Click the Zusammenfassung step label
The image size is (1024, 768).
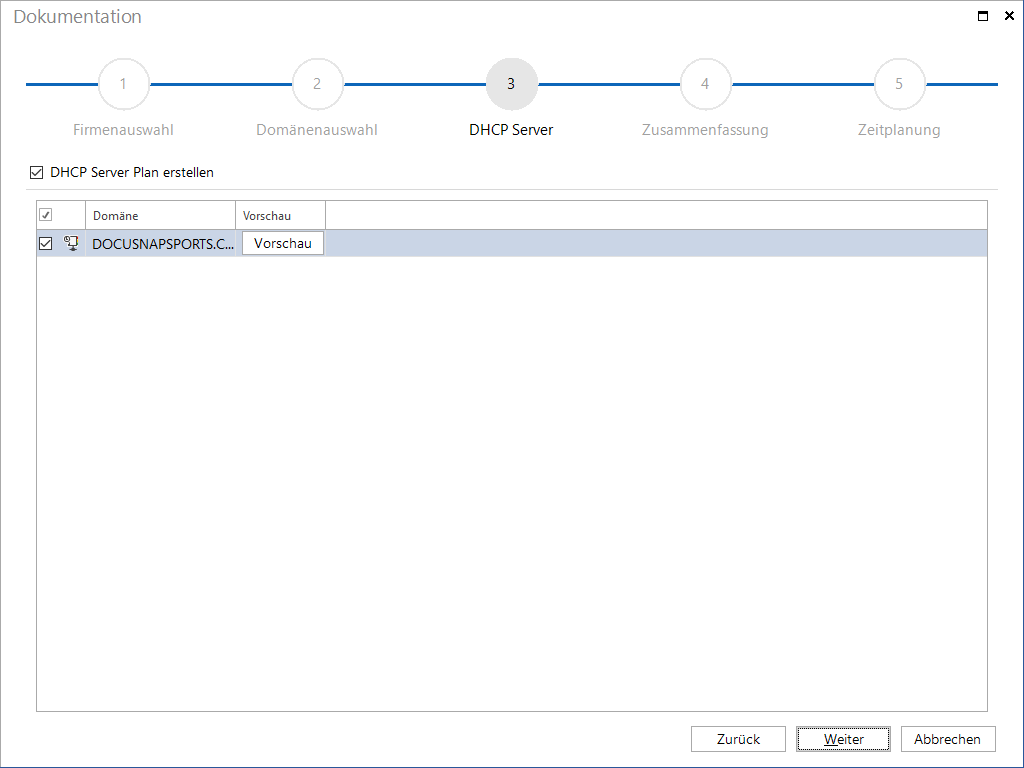[x=705, y=130]
